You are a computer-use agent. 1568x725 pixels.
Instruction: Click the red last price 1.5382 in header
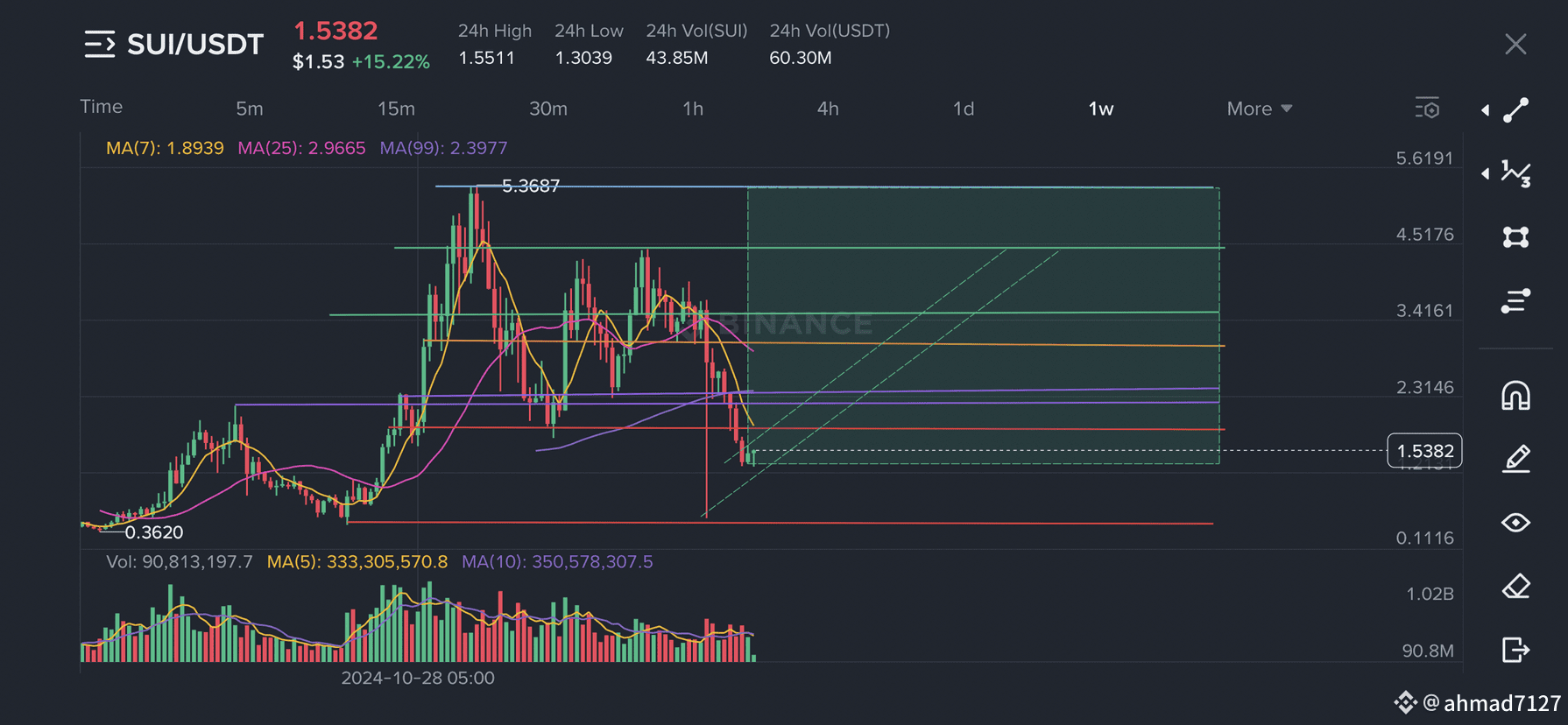[x=335, y=31]
